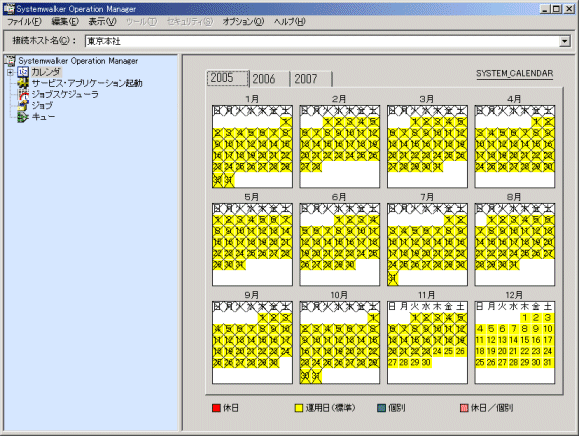Viewport: 579px width, 436px height.
Task: Click the ジョブ icon in tree
Action: [23, 106]
